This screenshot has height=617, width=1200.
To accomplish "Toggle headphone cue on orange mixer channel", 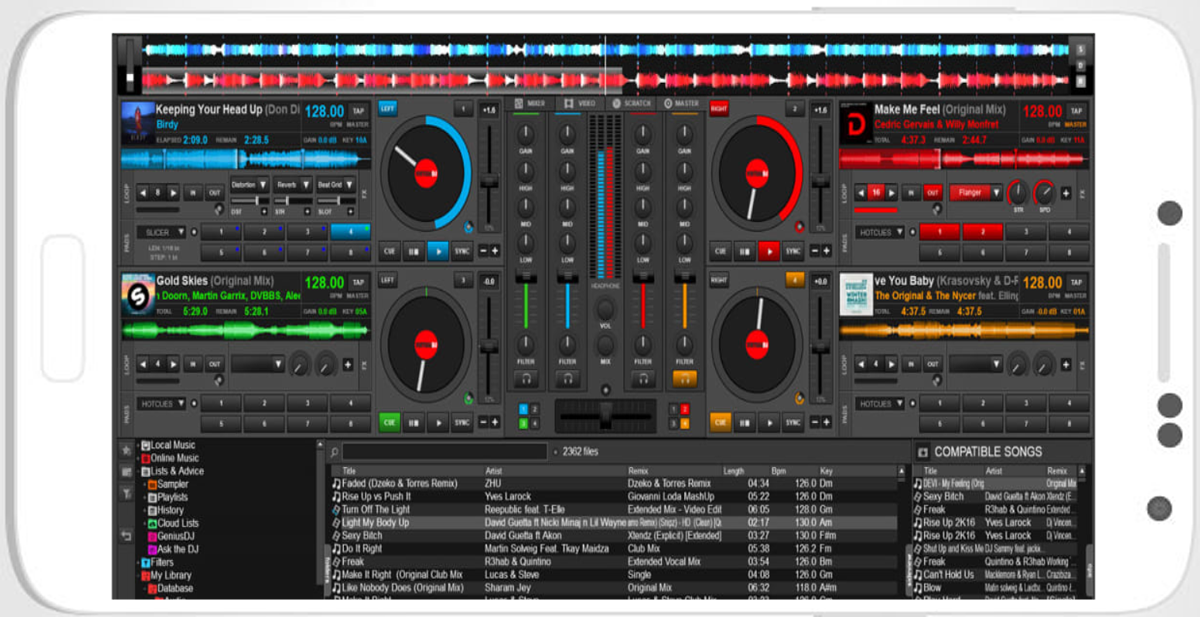I will pos(684,378).
